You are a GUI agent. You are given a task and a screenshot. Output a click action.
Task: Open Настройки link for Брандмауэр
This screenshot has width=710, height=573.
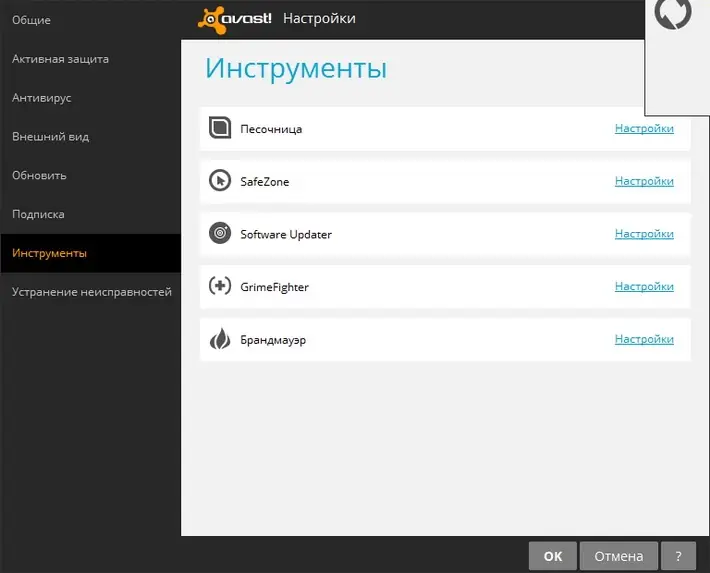point(644,339)
